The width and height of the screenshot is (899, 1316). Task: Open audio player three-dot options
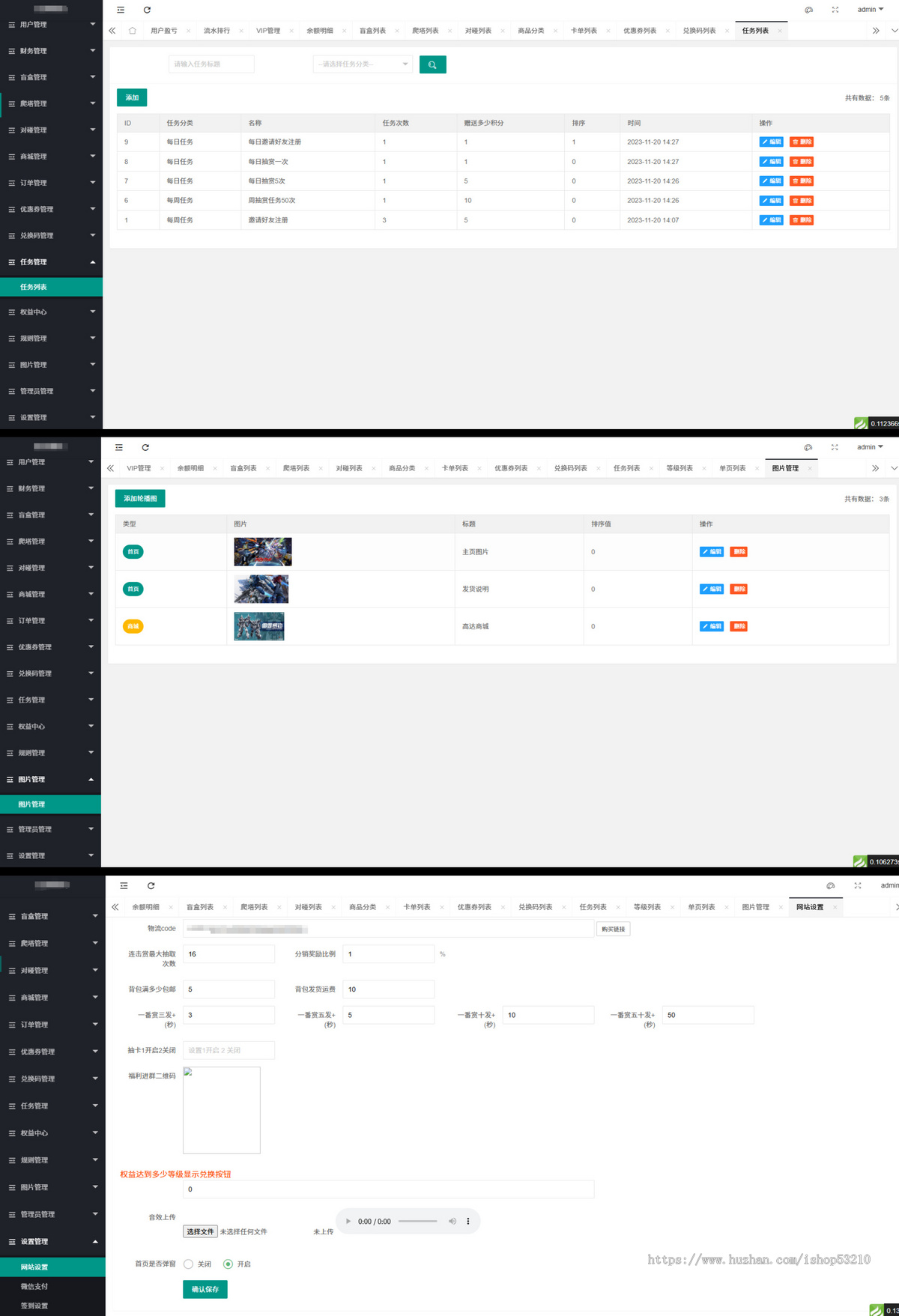(468, 1221)
